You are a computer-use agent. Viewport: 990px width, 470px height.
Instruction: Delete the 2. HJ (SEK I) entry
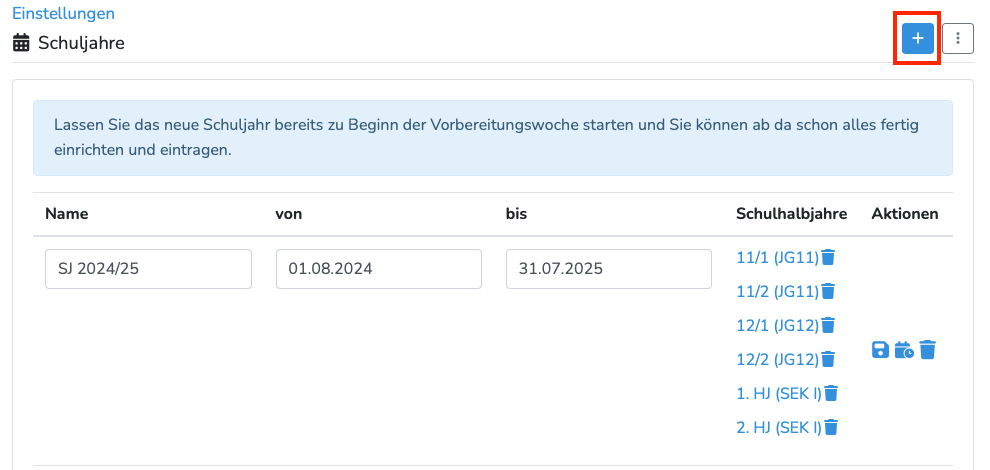(831, 428)
